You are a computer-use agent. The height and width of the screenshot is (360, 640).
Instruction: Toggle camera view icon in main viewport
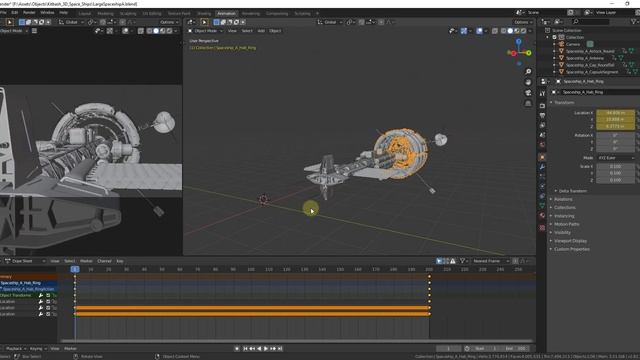[528, 93]
